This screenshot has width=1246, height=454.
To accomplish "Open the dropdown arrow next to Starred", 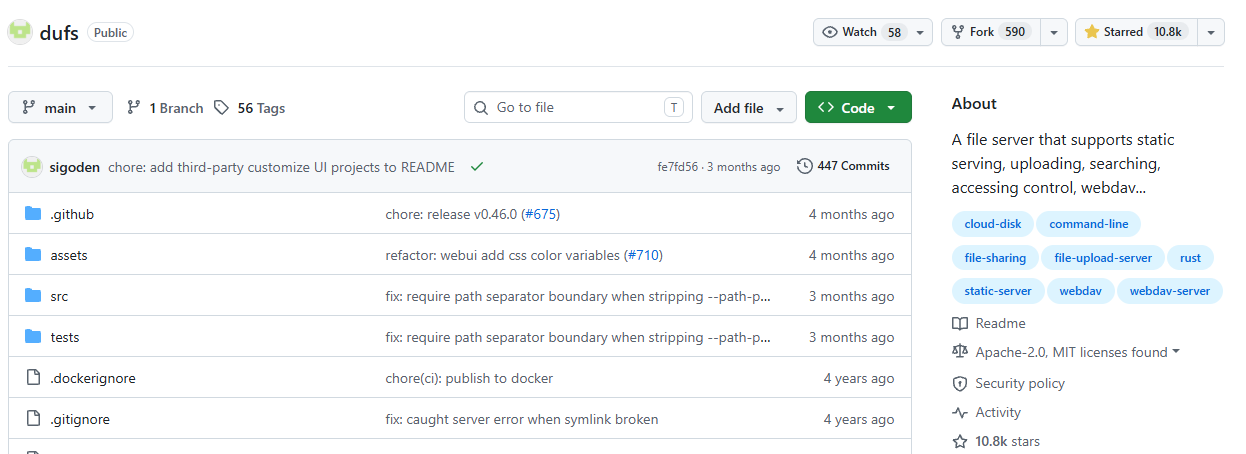I will (1211, 32).
